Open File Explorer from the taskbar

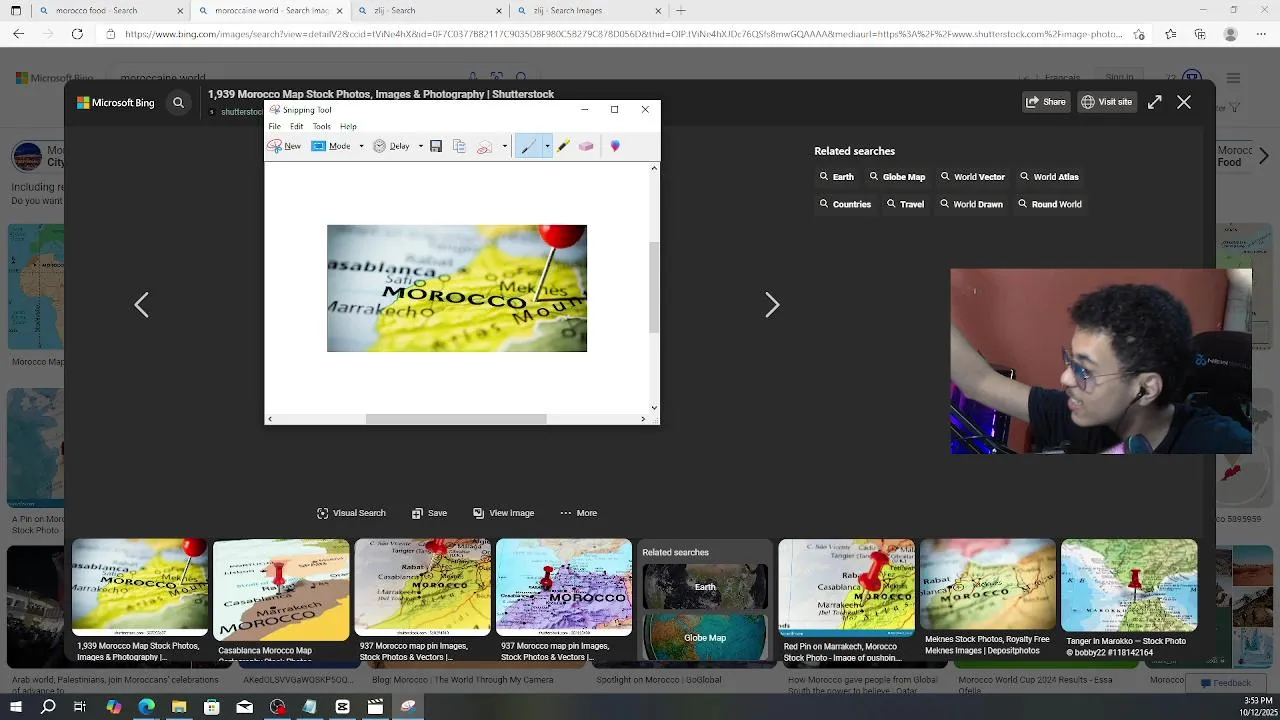pyautogui.click(x=179, y=707)
